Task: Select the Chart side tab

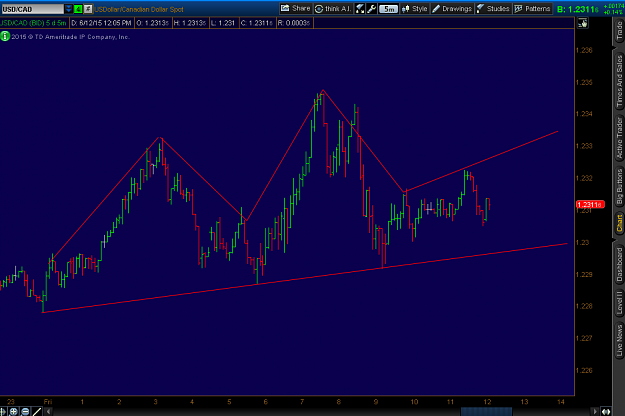Action: (619, 223)
